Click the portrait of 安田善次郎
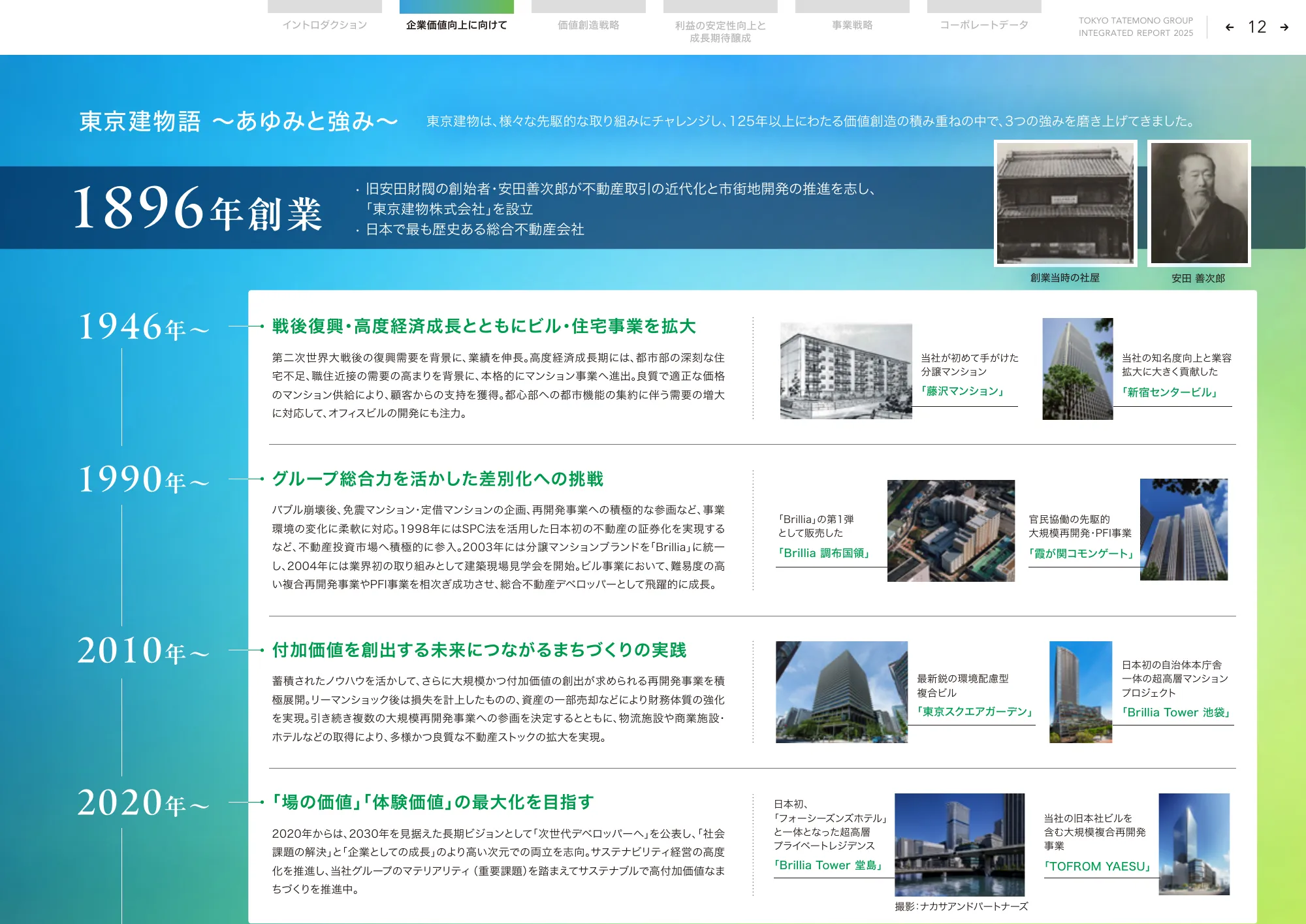The image size is (1306, 924). pos(1199,203)
